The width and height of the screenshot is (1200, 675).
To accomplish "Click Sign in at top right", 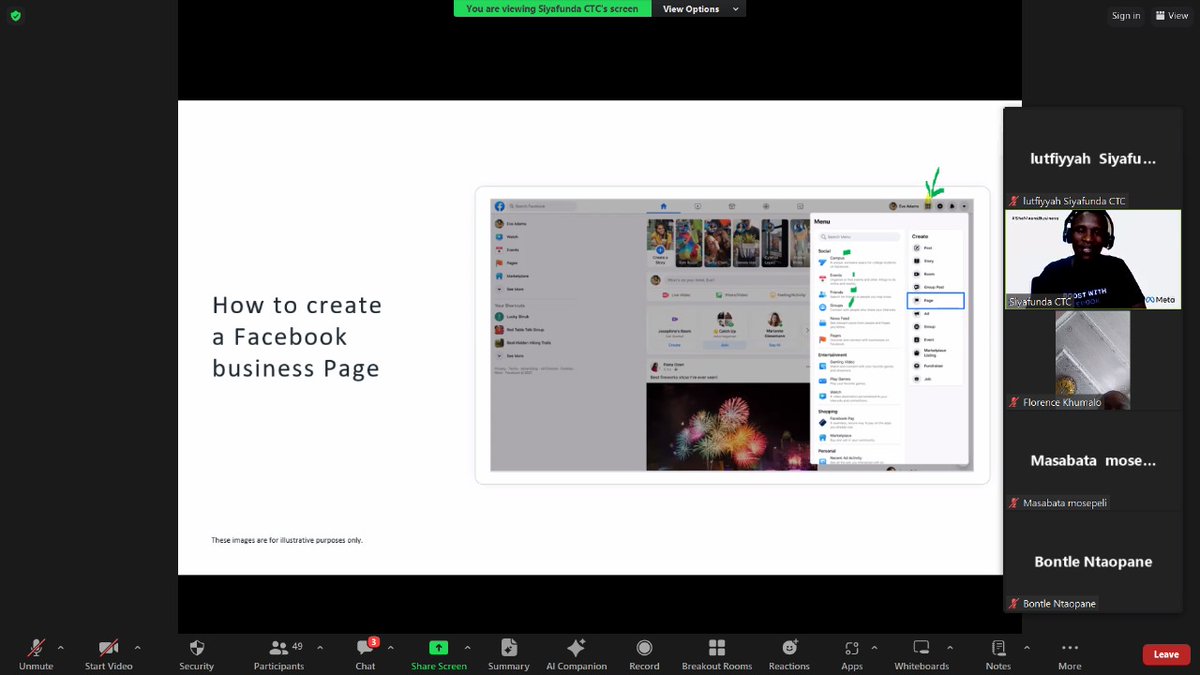I will [1126, 15].
